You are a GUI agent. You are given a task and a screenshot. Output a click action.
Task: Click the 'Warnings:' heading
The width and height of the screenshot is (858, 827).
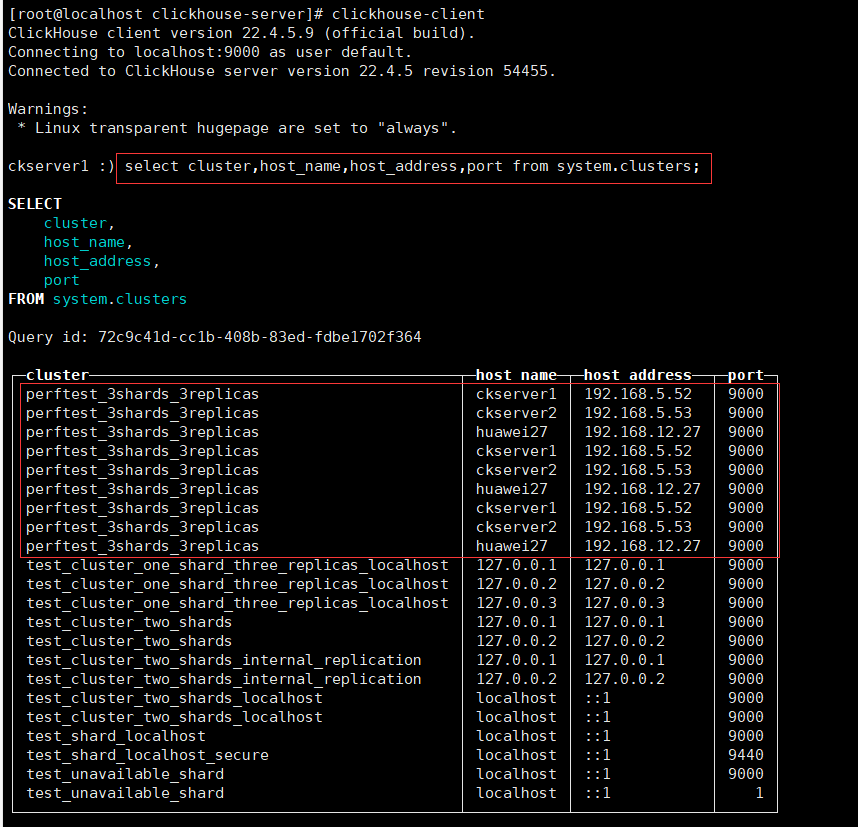click(48, 109)
